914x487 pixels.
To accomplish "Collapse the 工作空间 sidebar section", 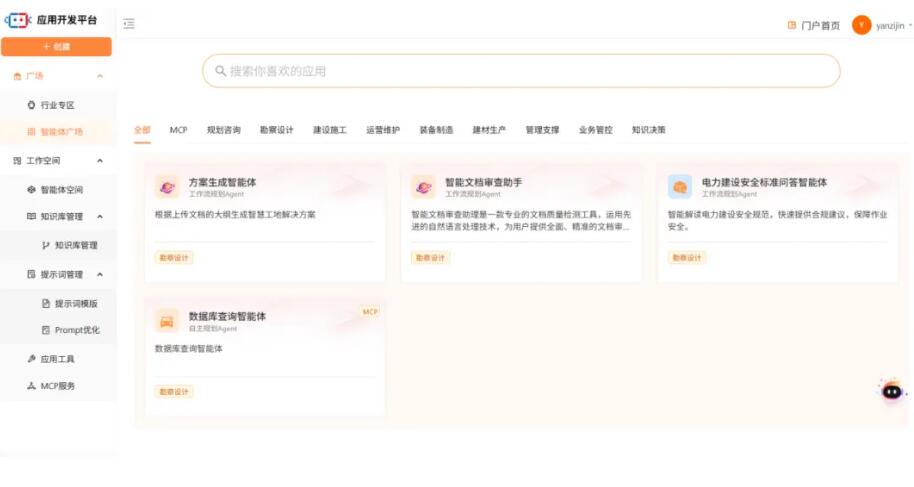I will 99,161.
